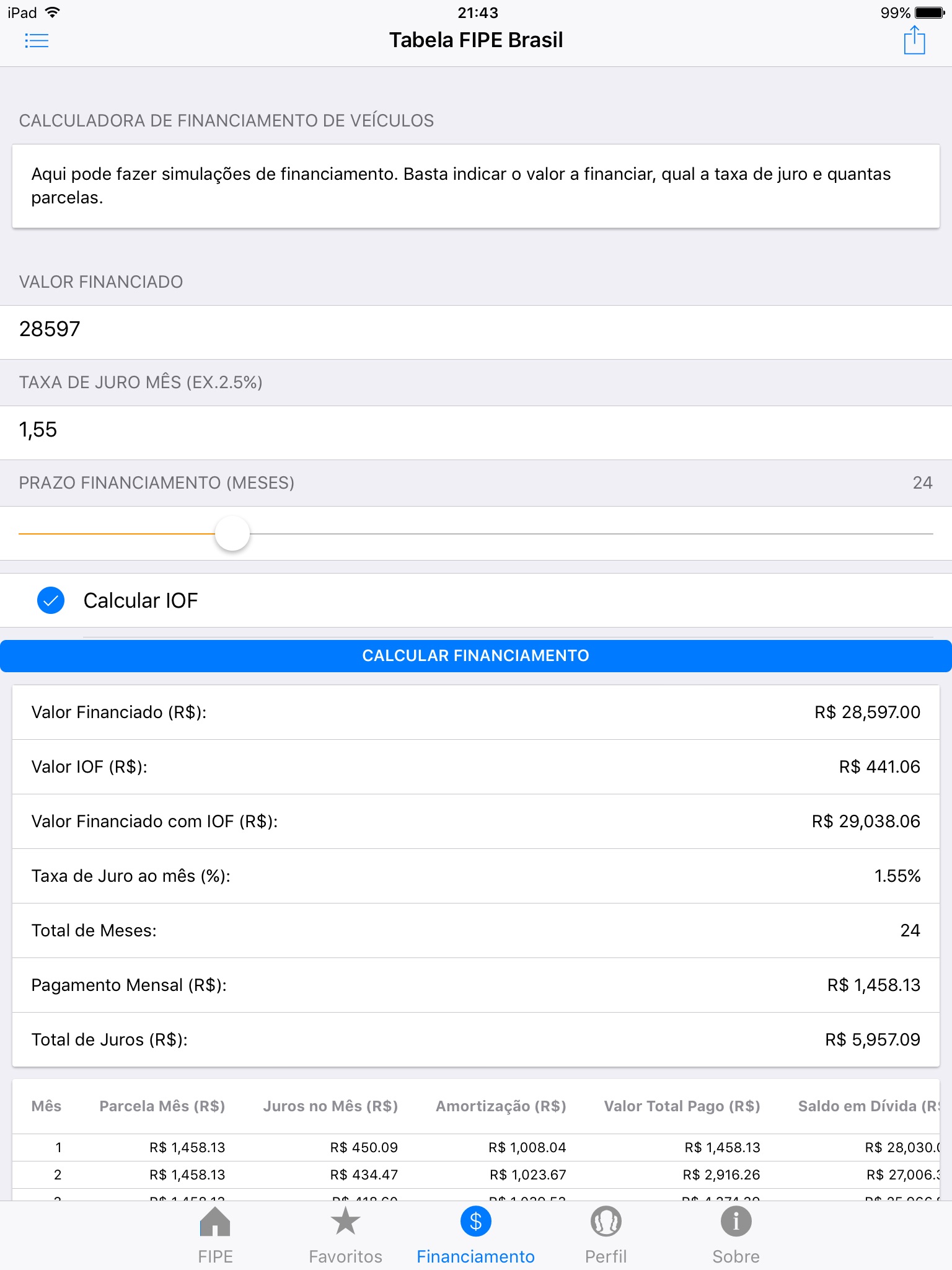Select the Parcela Mês (R$) column header
This screenshot has height=1270, width=952.
click(162, 1106)
